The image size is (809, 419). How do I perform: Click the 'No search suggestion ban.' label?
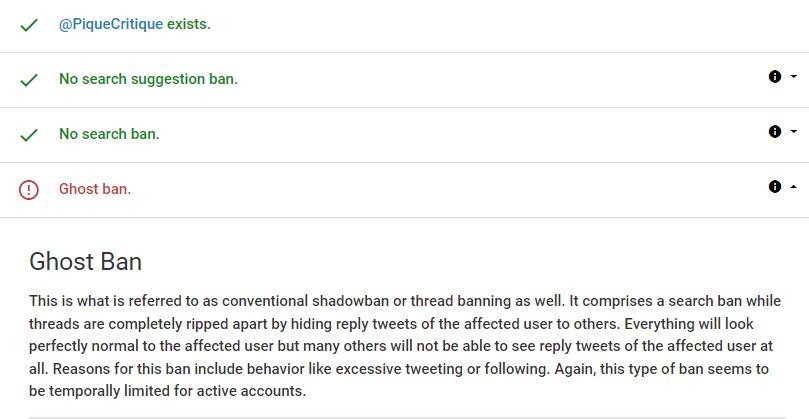148,79
